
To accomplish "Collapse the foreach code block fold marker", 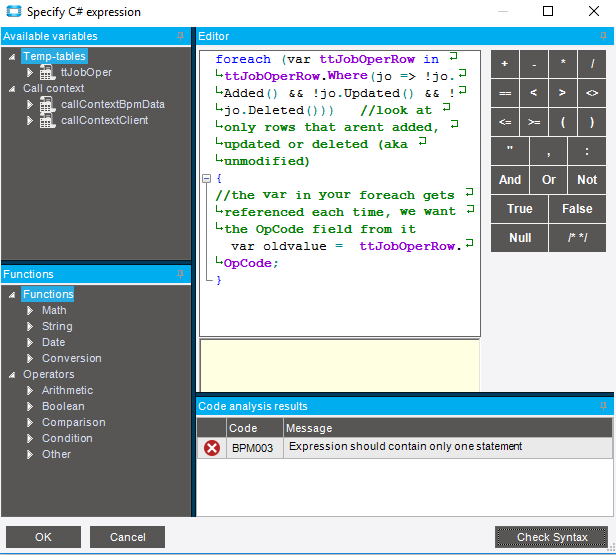I will 206,179.
